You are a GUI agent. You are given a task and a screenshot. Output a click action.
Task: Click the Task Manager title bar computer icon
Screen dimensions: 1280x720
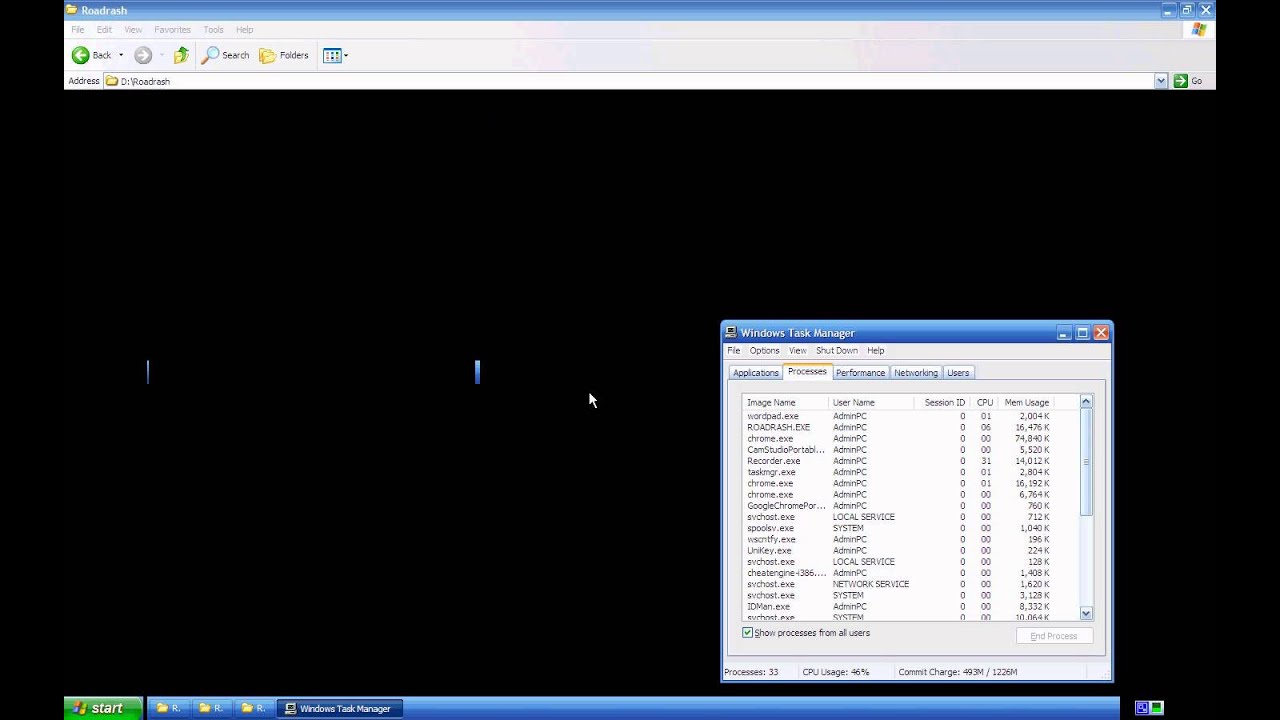(731, 332)
